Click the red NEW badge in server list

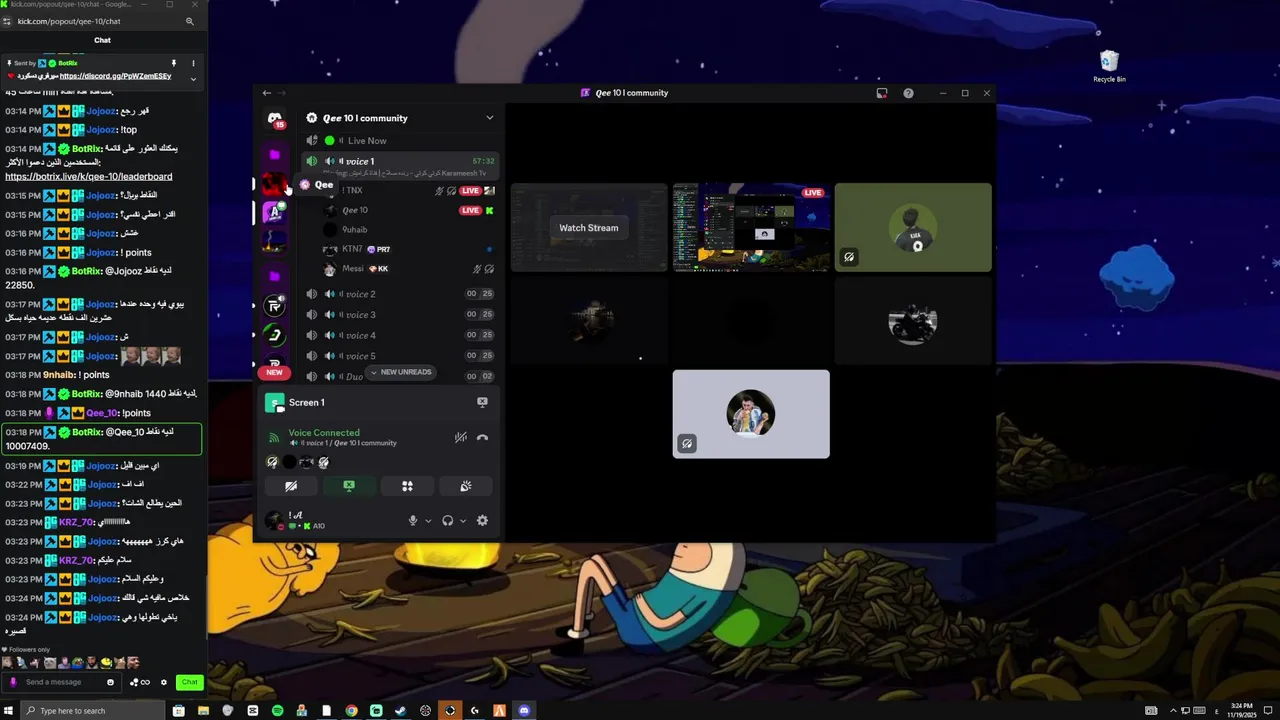(274, 372)
